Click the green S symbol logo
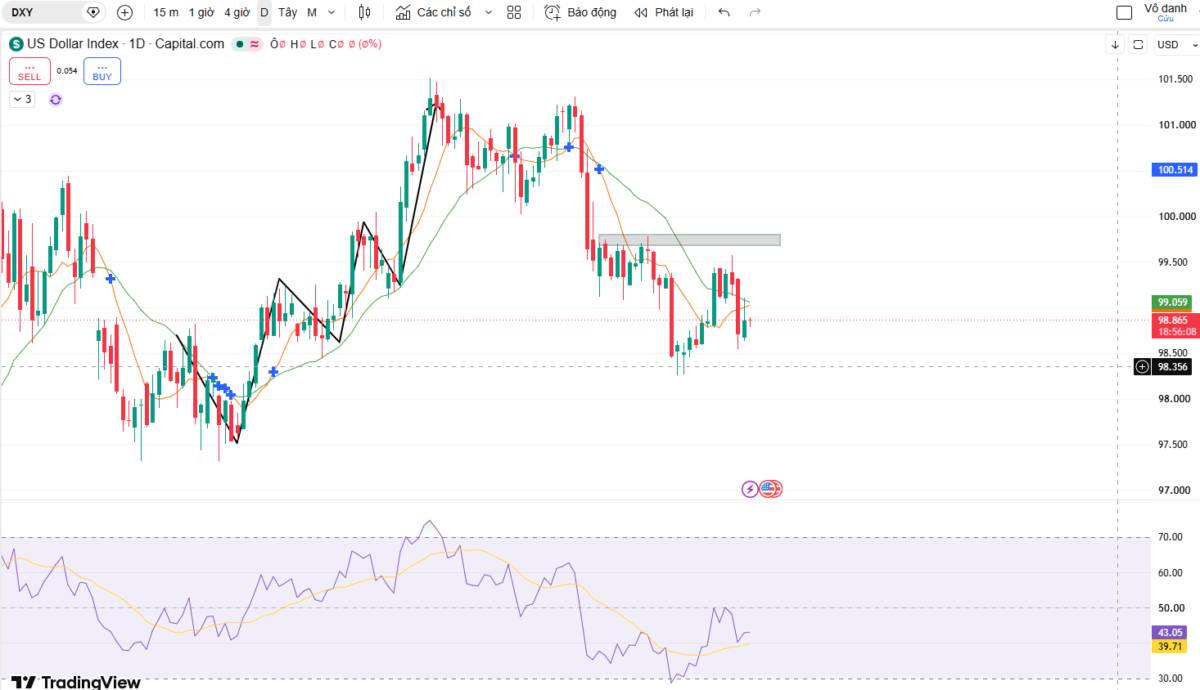 click(x=16, y=44)
